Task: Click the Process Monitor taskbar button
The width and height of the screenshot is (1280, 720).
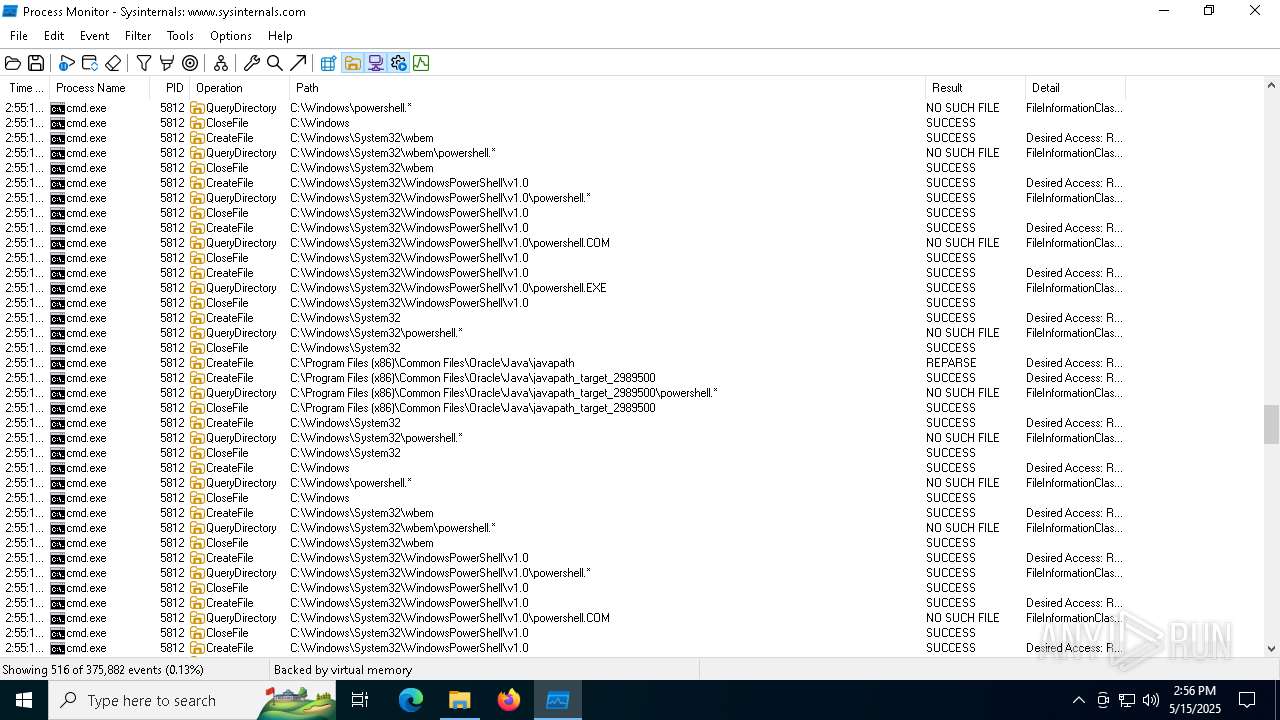Action: point(557,700)
